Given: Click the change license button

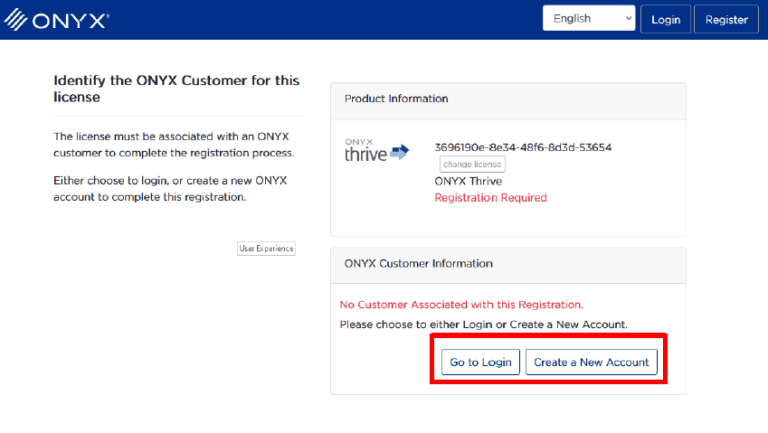Looking at the screenshot, I should tap(472, 164).
